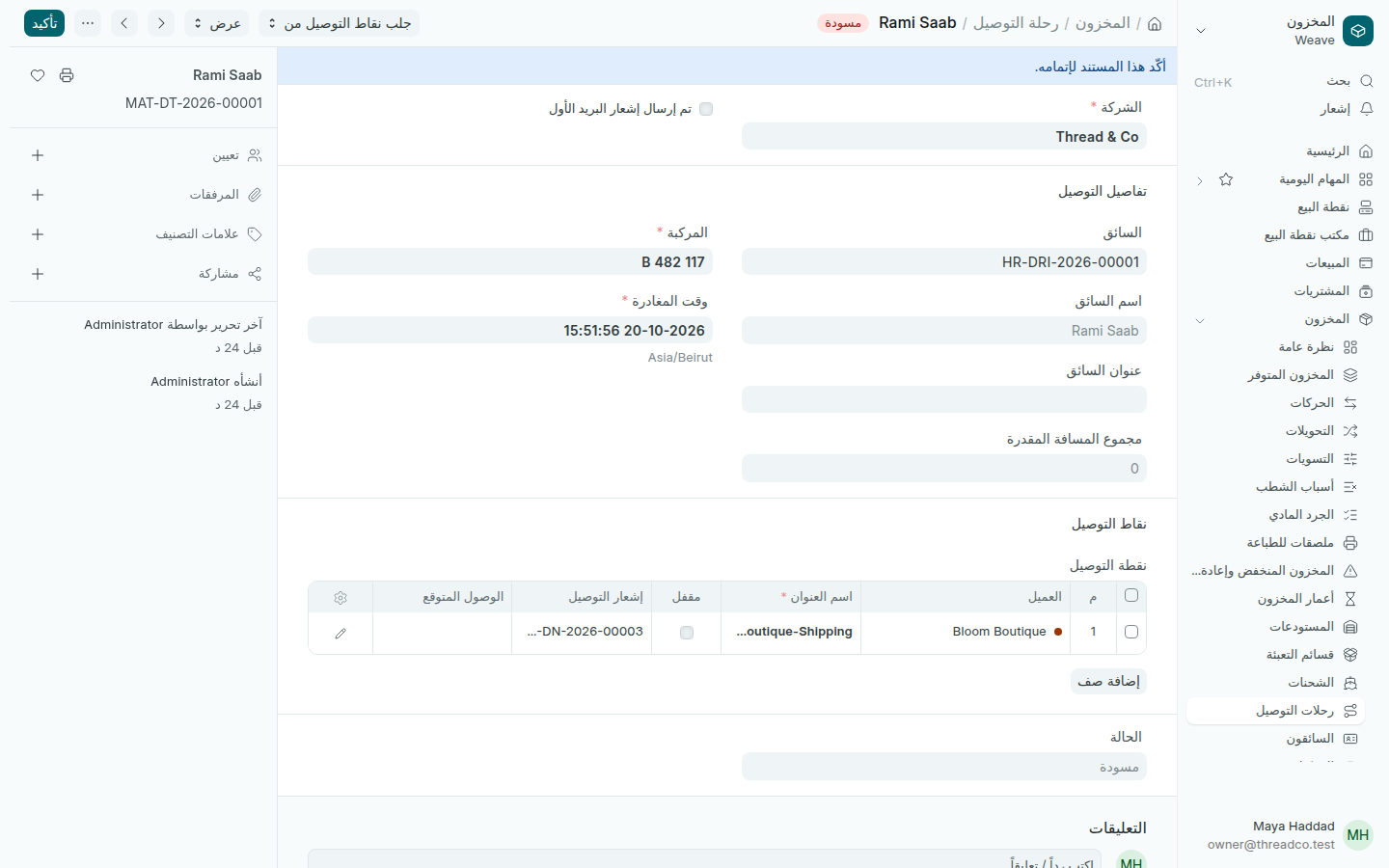Click the المركبة field B 482 117

510,261
